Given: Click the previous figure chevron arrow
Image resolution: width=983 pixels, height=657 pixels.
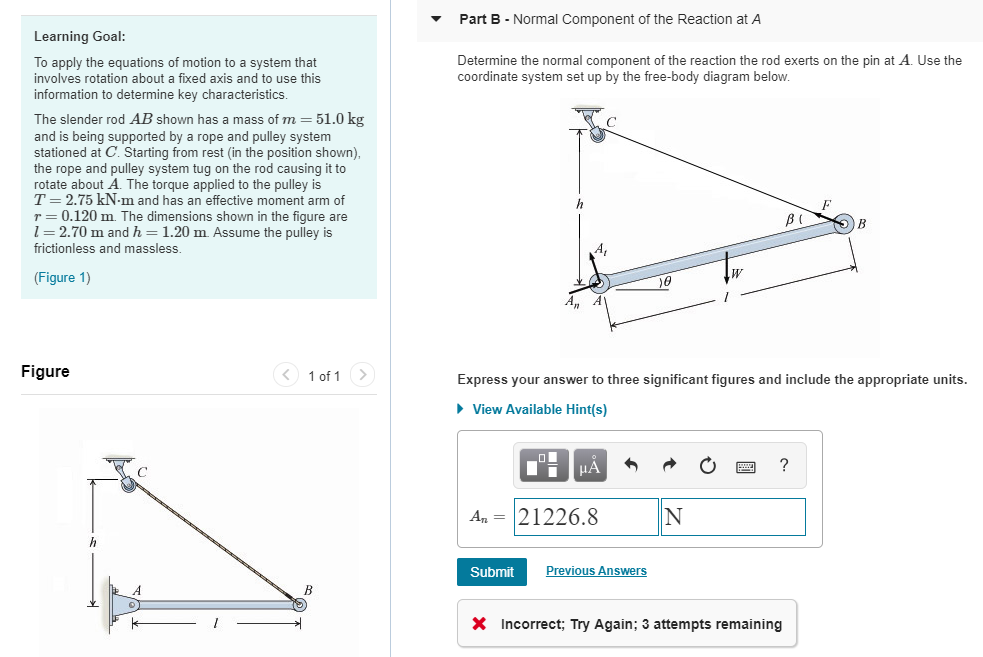Looking at the screenshot, I should (x=286, y=374).
